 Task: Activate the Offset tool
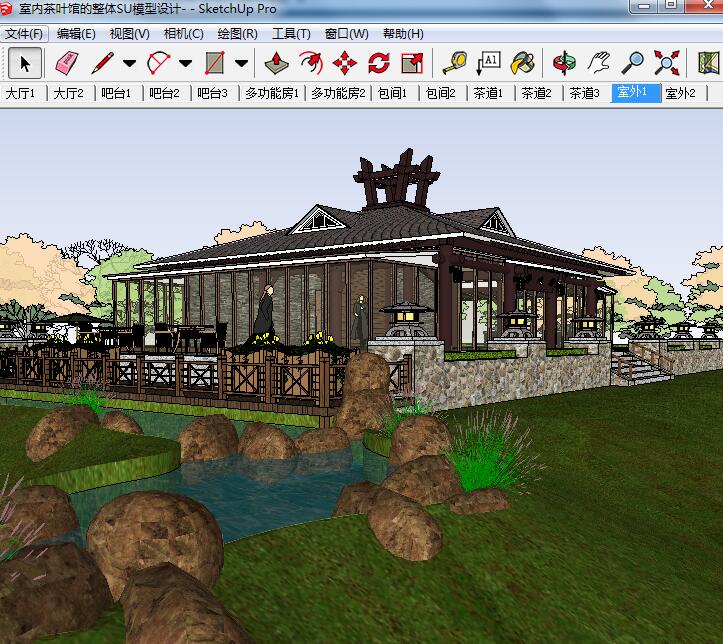pos(311,63)
